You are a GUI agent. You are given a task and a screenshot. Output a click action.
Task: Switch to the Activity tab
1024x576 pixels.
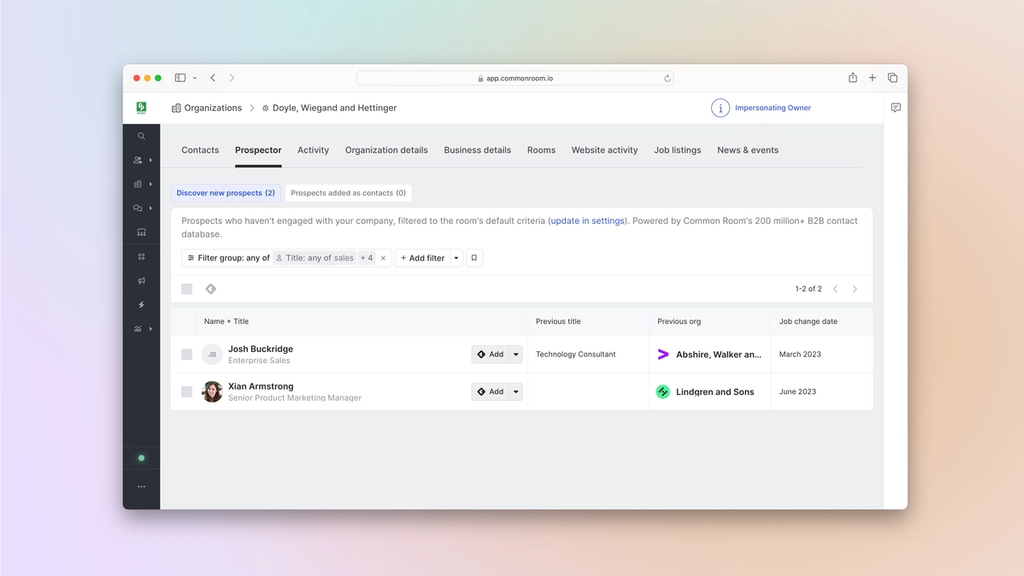coord(313,150)
